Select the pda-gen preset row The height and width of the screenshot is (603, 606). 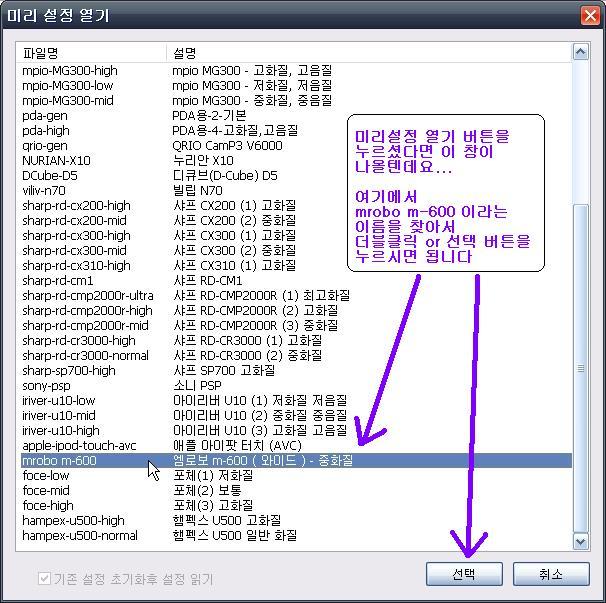pos(296,116)
